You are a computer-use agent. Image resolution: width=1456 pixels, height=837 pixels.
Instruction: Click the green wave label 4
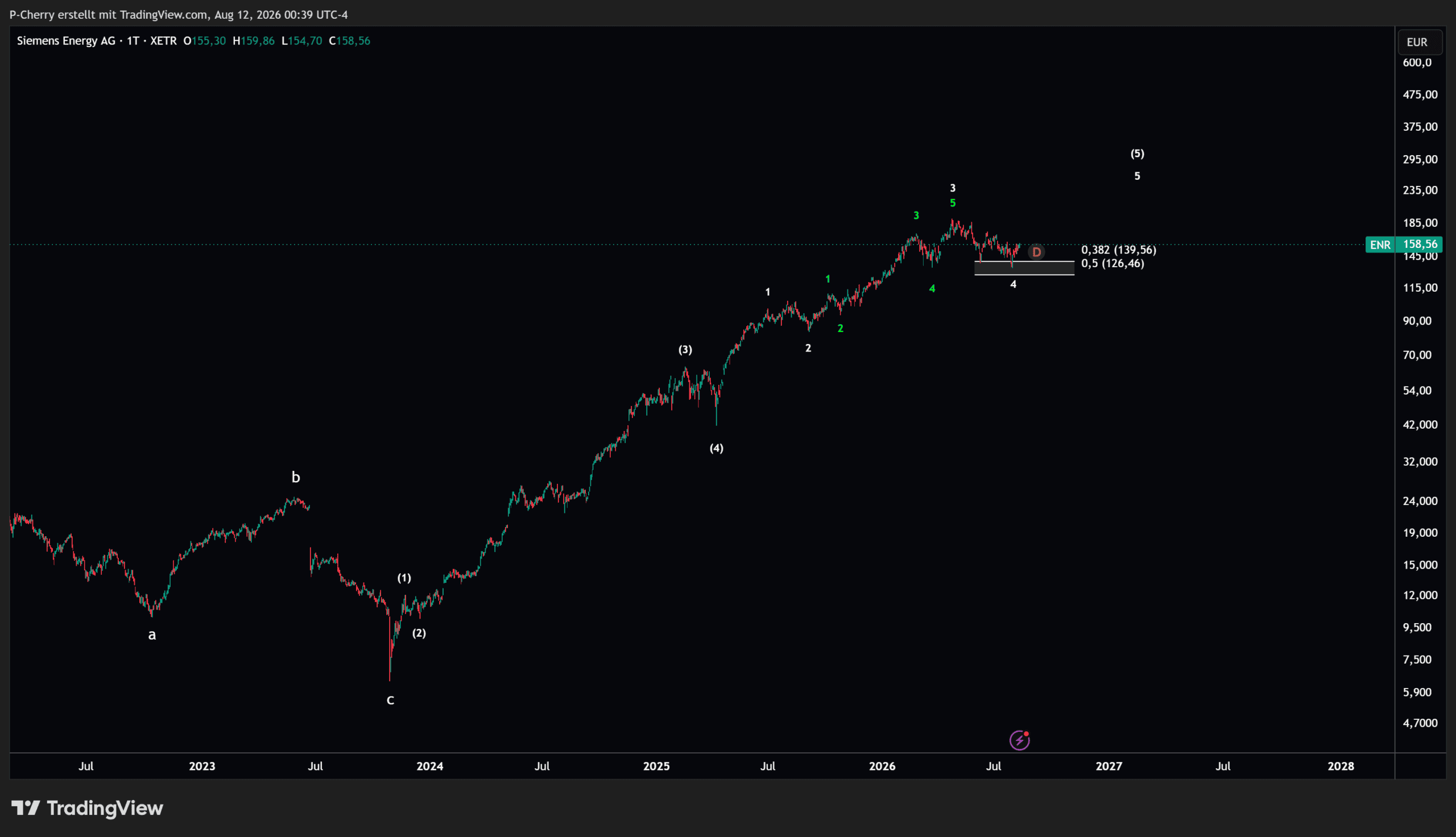coord(932,289)
